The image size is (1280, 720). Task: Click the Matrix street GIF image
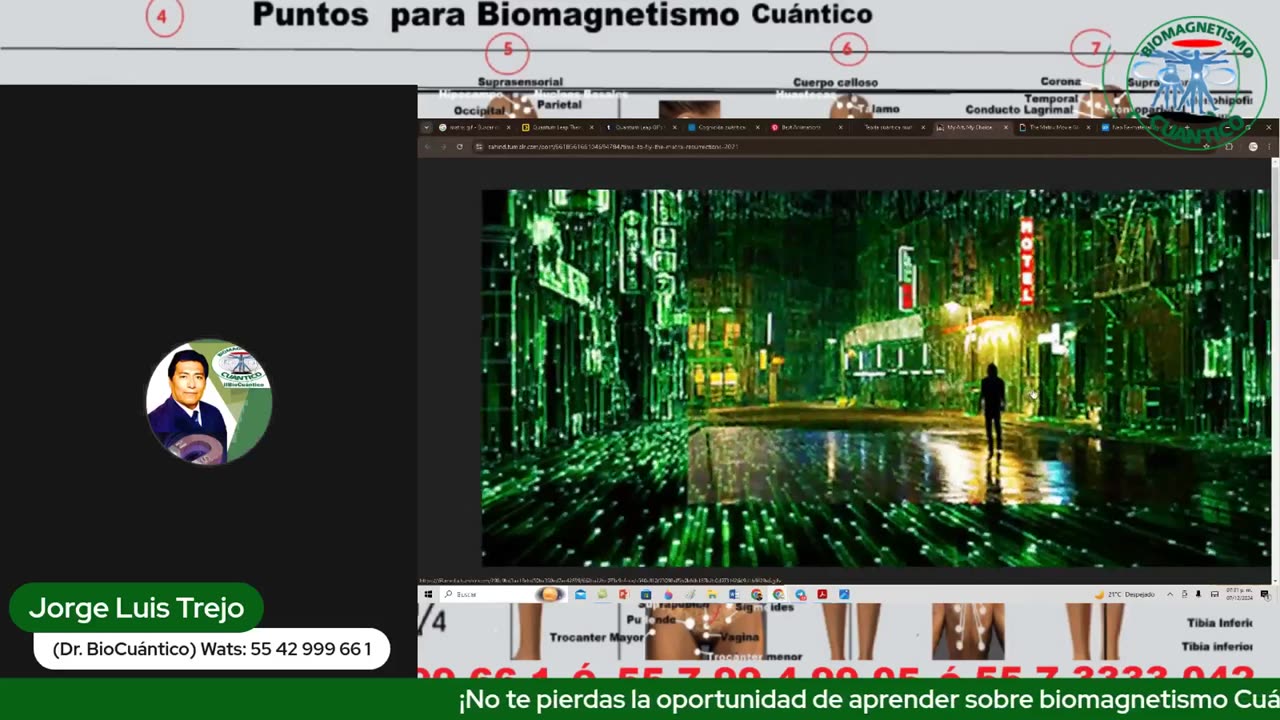(876, 378)
